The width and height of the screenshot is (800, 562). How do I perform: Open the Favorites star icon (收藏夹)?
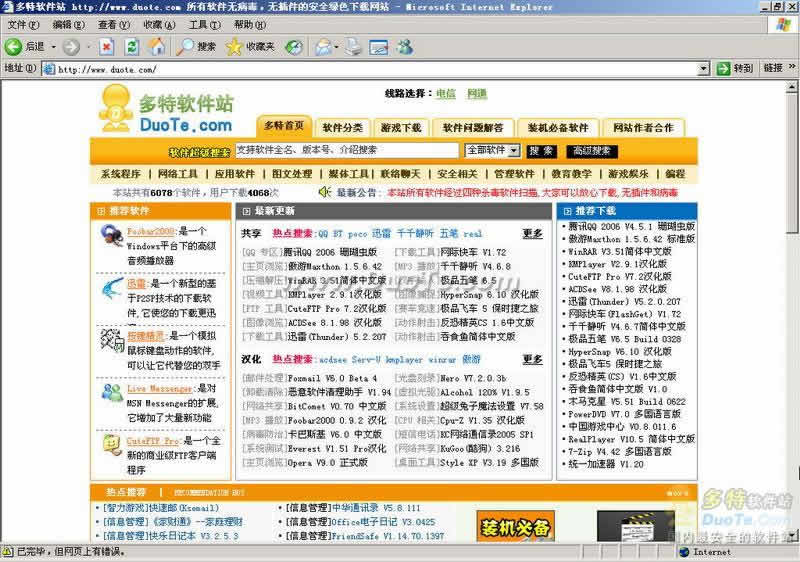click(235, 46)
